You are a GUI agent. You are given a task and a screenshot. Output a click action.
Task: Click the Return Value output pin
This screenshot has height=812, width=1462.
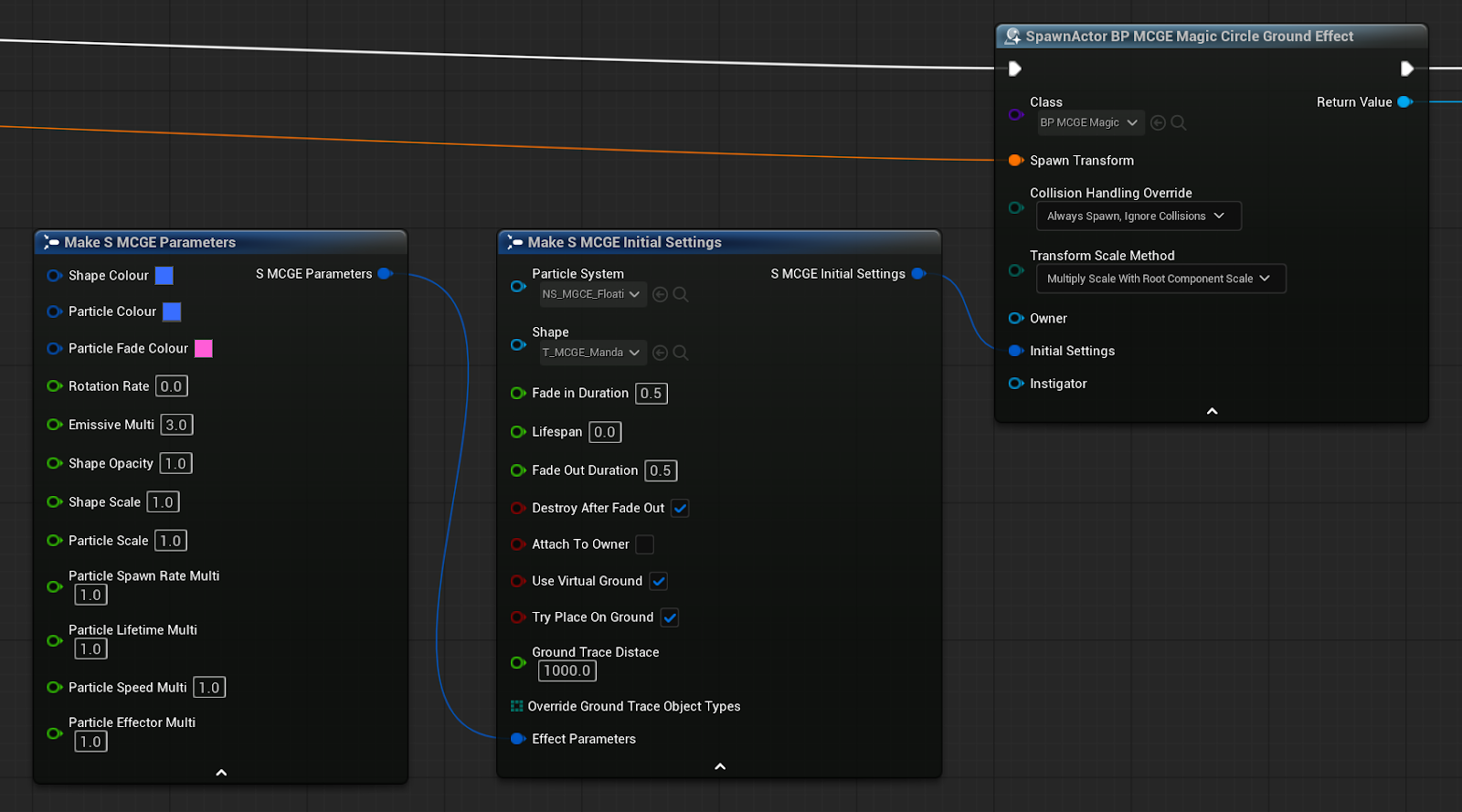coord(1405,102)
